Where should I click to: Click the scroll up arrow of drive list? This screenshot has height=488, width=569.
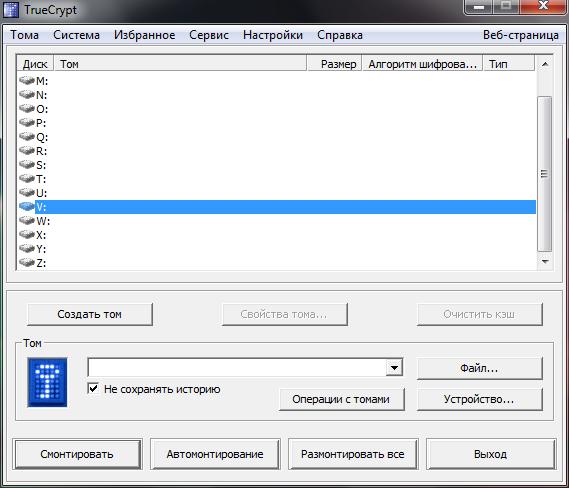click(x=545, y=64)
